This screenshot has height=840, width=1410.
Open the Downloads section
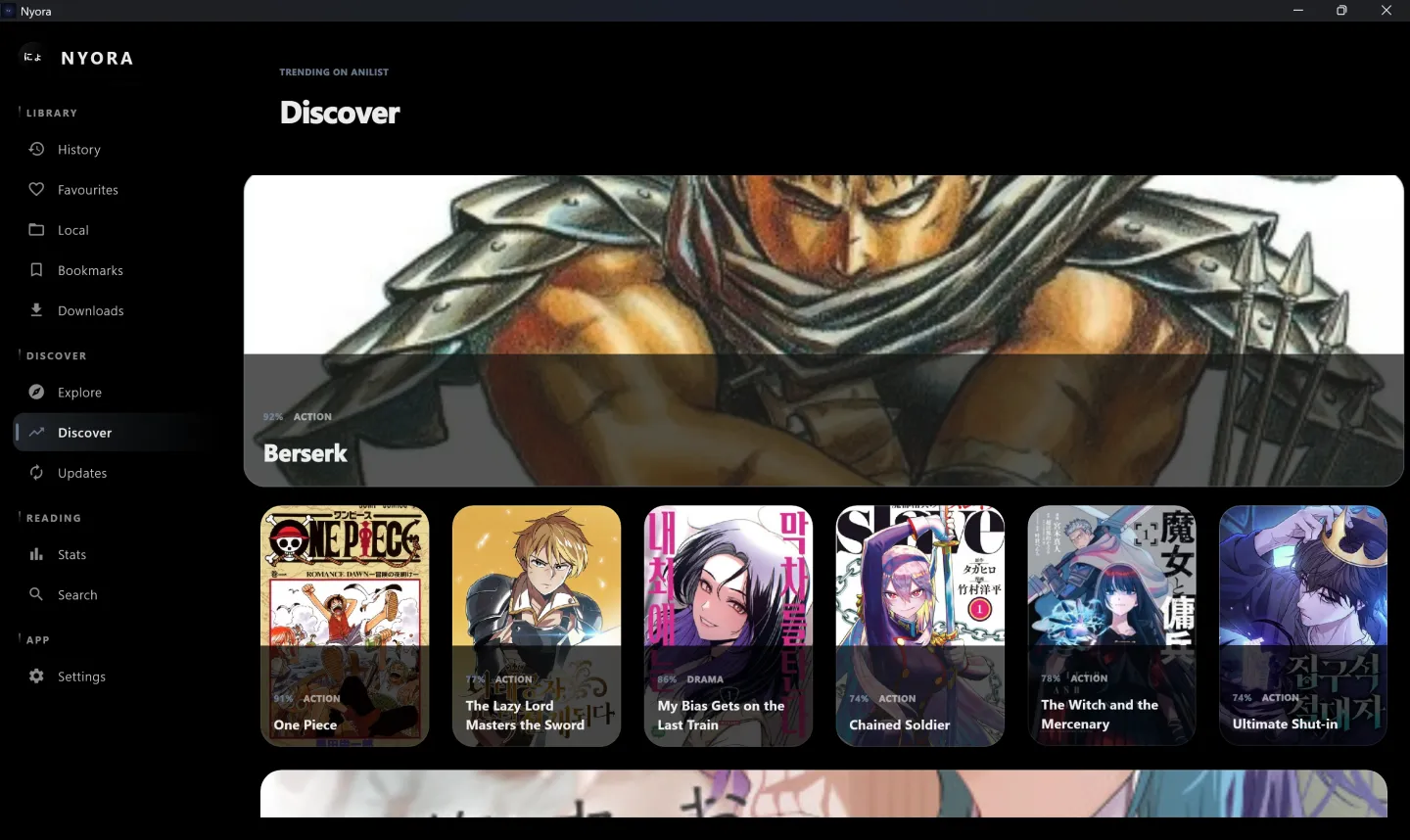point(114,310)
